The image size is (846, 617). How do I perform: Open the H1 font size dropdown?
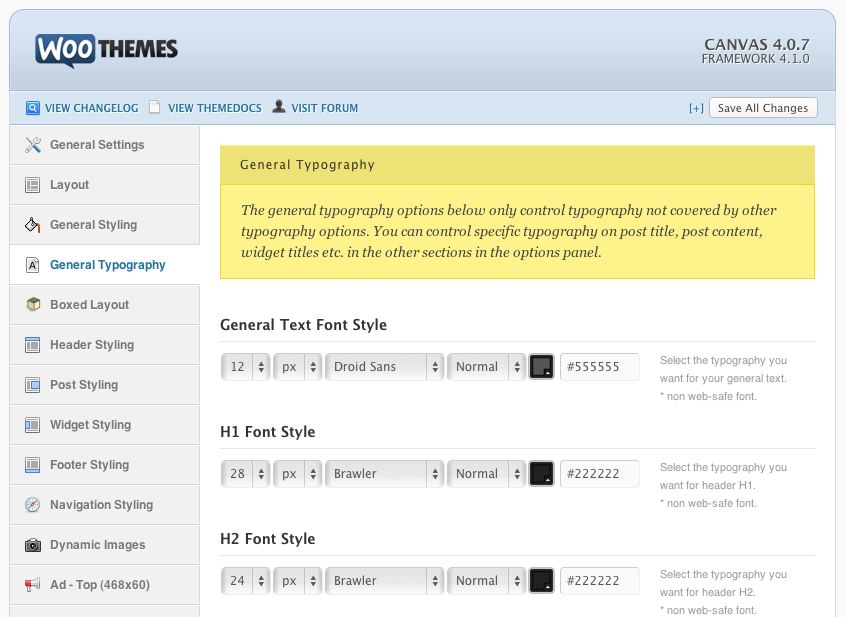tap(245, 474)
